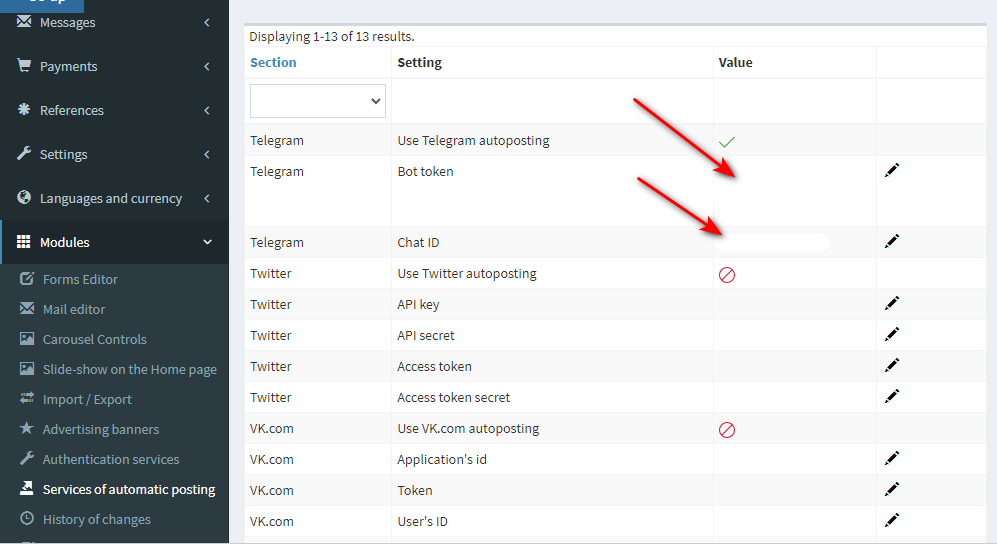Click the History of changes clock icon

27,518
